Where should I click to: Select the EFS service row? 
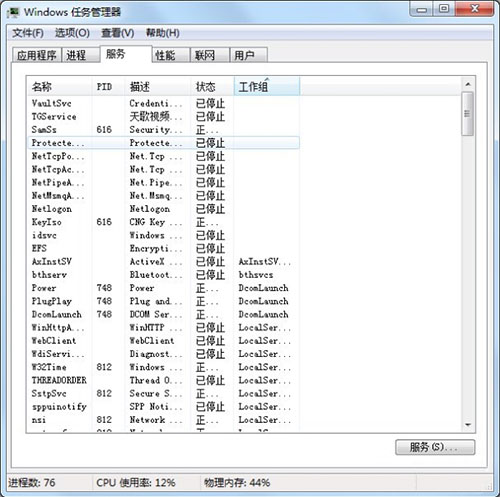(x=163, y=249)
